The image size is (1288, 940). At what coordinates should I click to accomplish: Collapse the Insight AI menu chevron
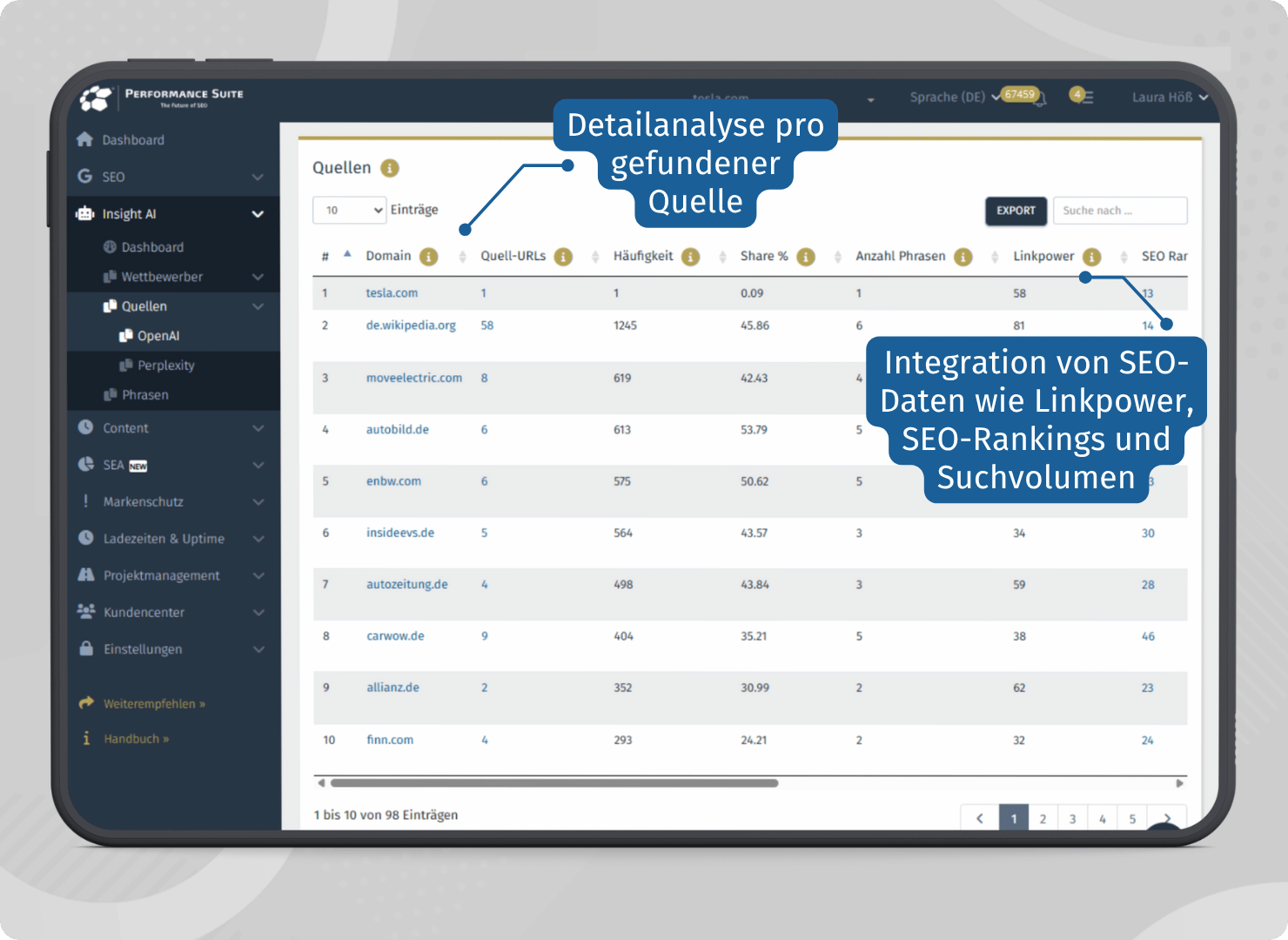[x=258, y=214]
